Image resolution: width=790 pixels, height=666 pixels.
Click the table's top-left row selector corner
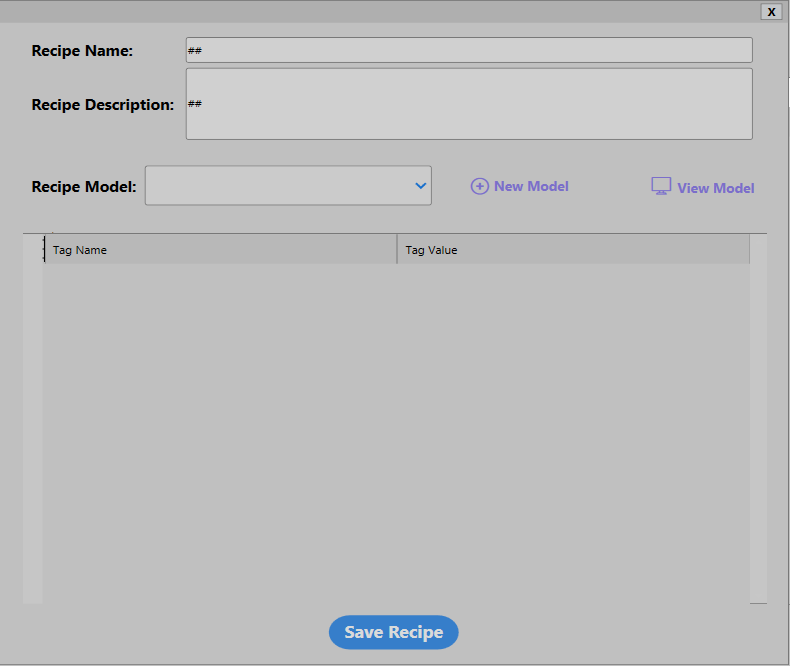32,249
